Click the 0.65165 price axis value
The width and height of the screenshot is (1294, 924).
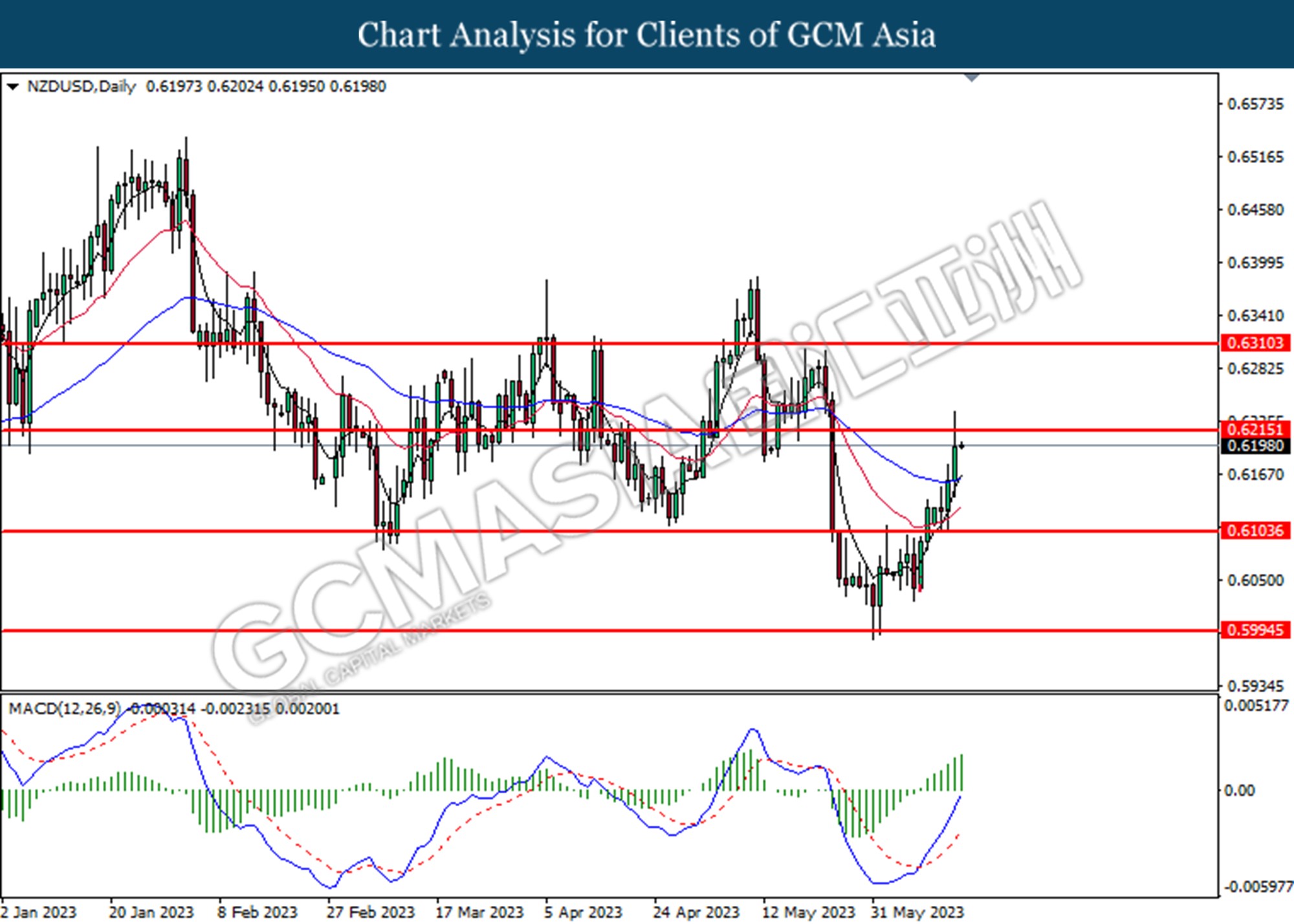coord(1255,157)
